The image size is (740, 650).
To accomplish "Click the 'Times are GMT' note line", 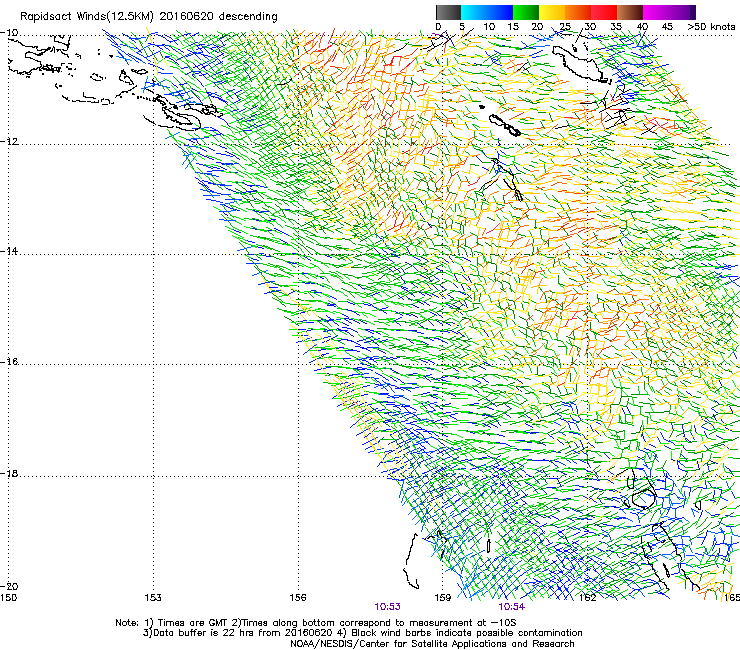I will click(316, 623).
